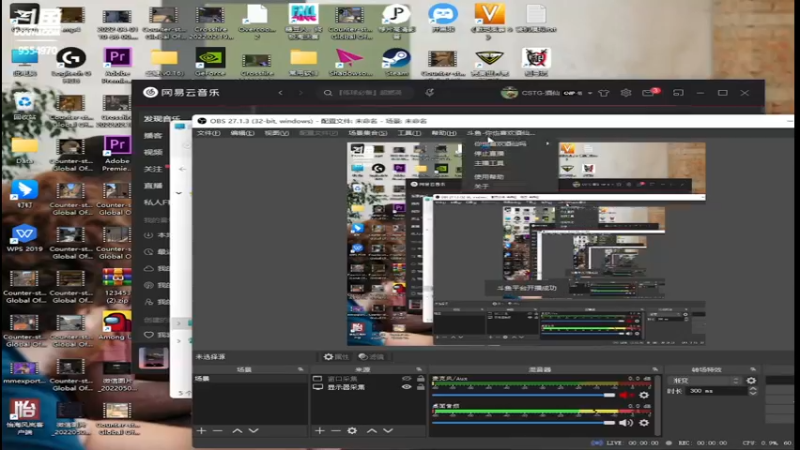Viewport: 800px width, 450px height.
Task: Click source Filters button above sources panel
Action: click(x=371, y=357)
